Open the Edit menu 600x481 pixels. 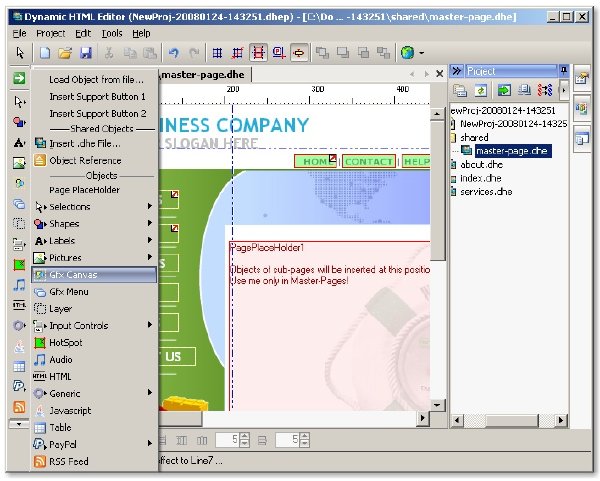83,34
